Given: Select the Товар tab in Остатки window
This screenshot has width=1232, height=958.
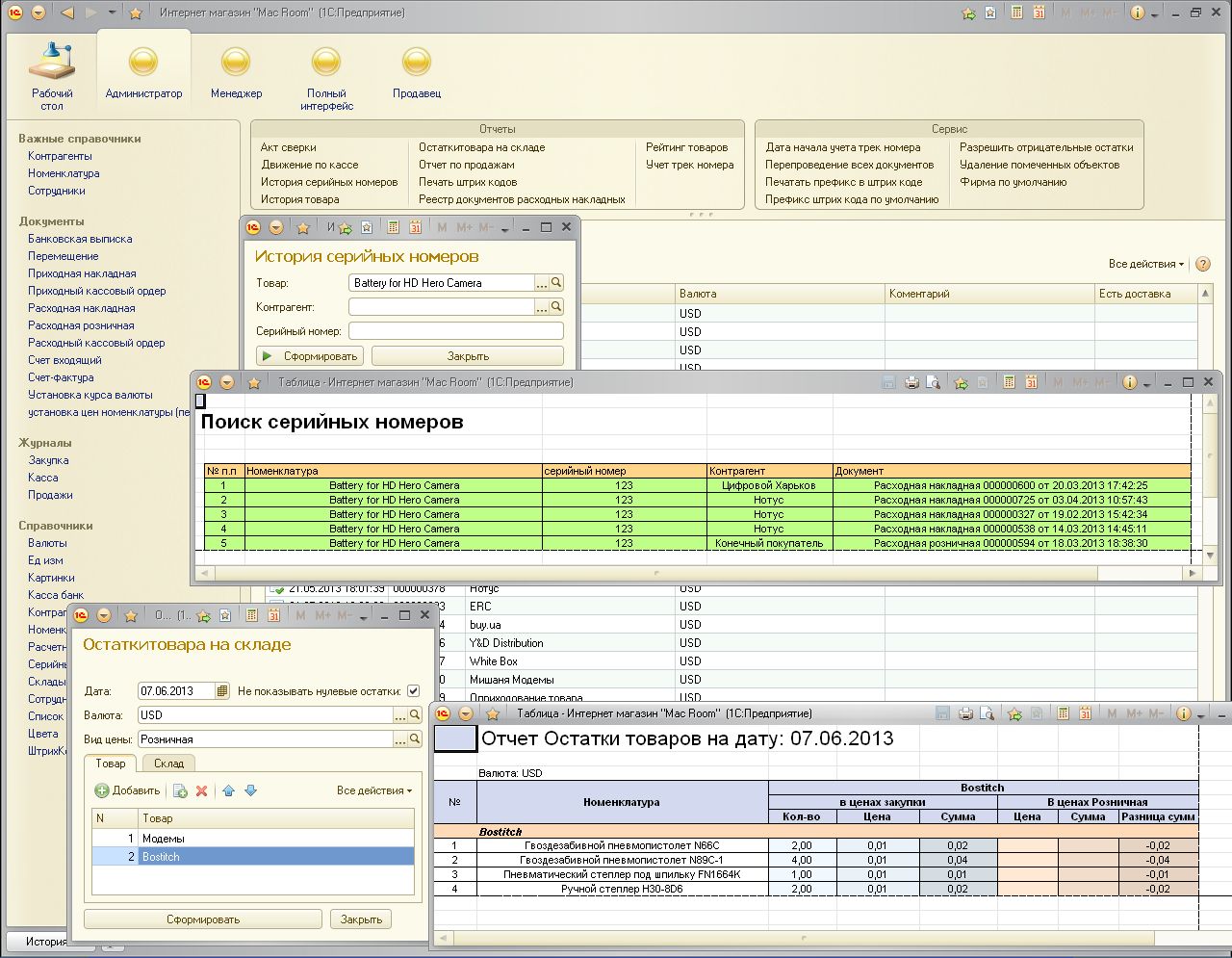Looking at the screenshot, I should click(x=111, y=764).
